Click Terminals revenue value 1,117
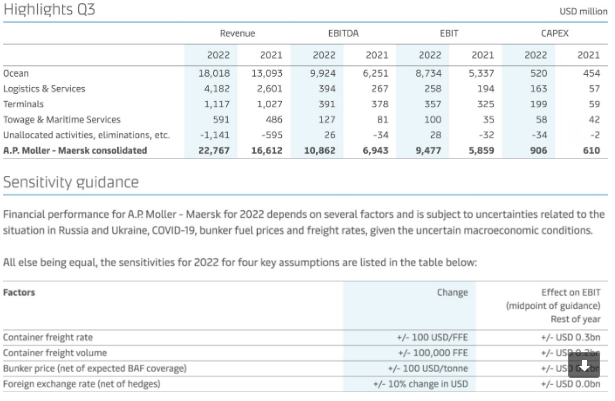Screen dimensions: 615x401 coord(217,104)
